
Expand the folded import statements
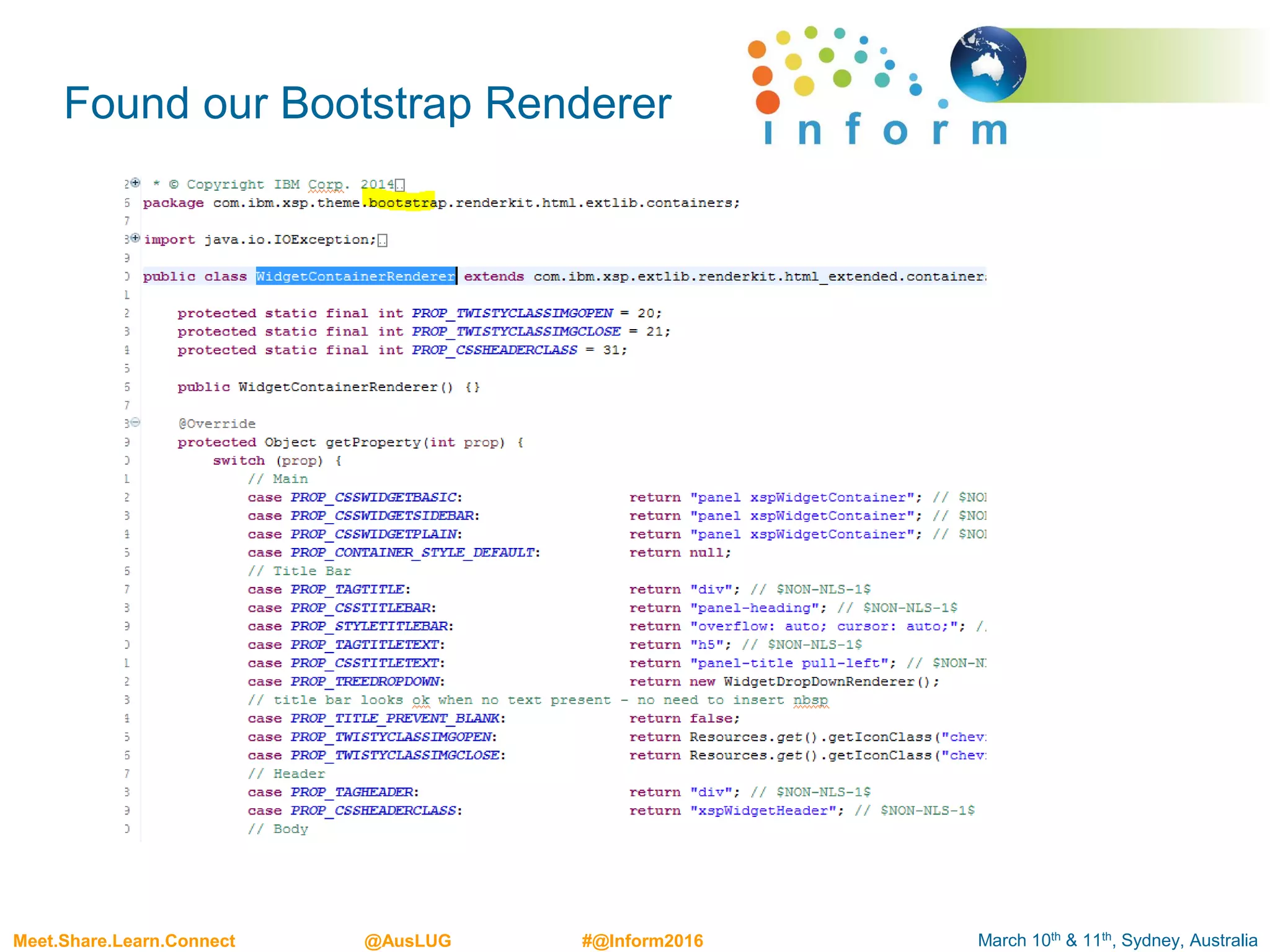pos(135,238)
